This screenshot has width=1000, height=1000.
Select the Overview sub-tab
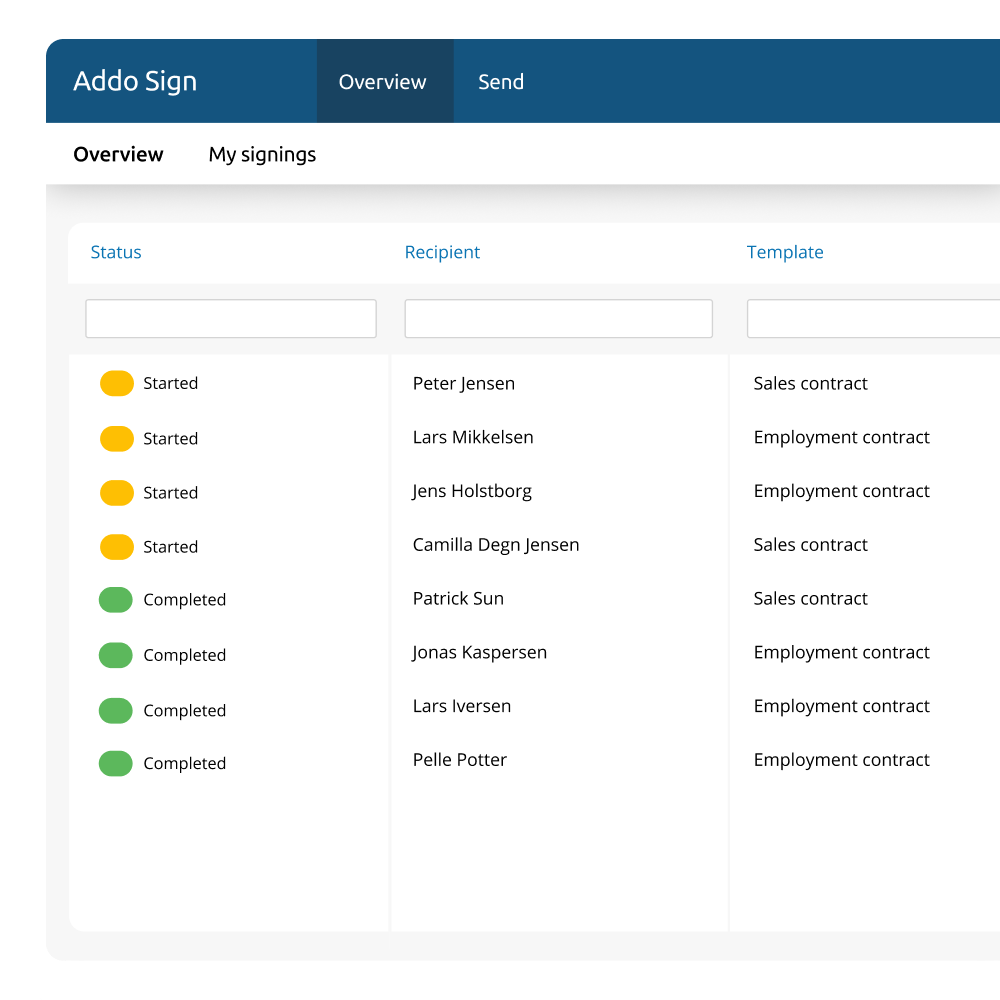[118, 154]
